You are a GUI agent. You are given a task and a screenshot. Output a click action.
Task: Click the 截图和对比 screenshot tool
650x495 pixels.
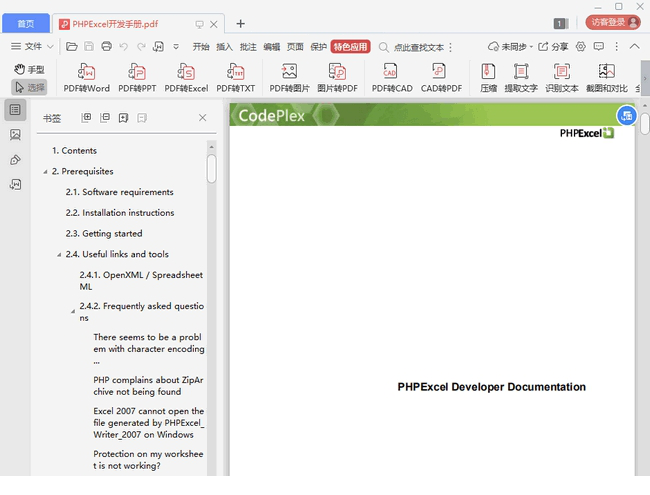(606, 78)
